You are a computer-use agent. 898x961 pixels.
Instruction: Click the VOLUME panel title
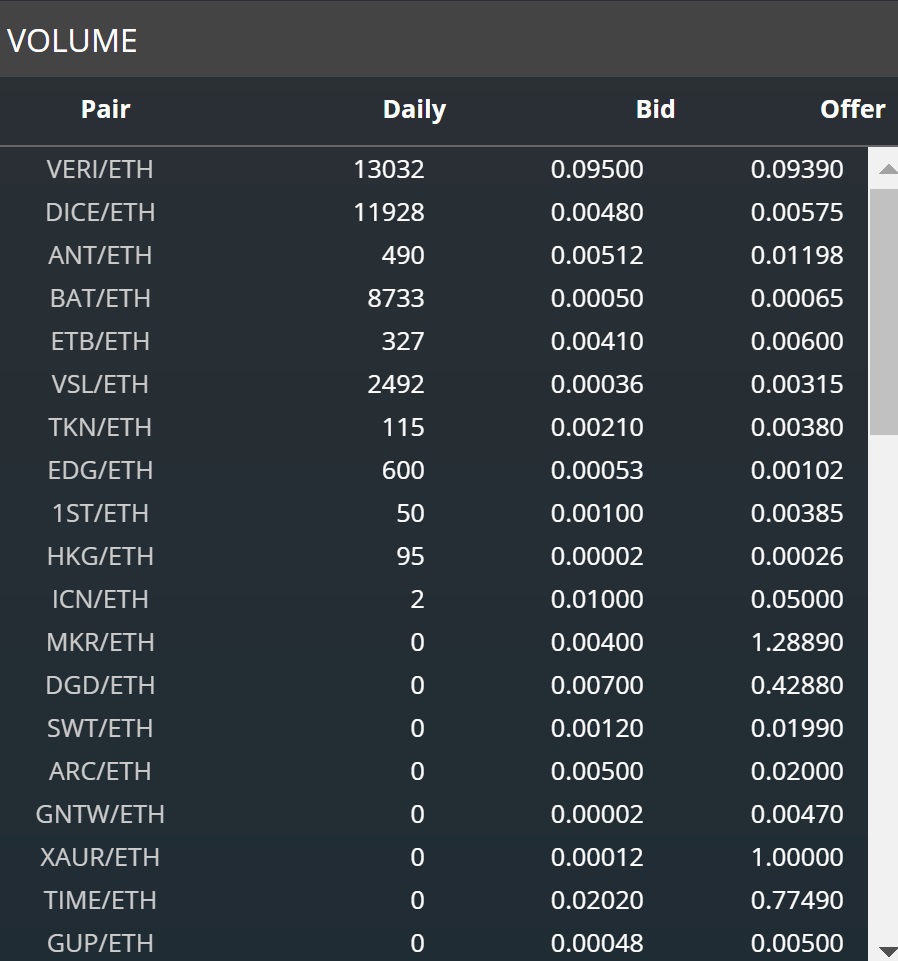(x=73, y=41)
